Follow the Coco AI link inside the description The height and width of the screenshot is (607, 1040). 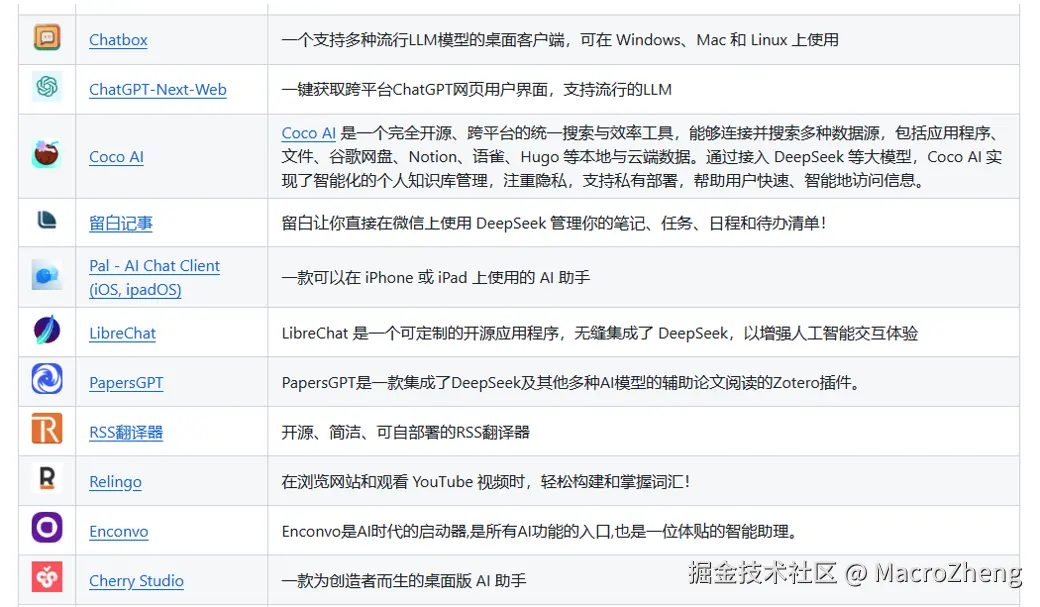[x=308, y=133]
